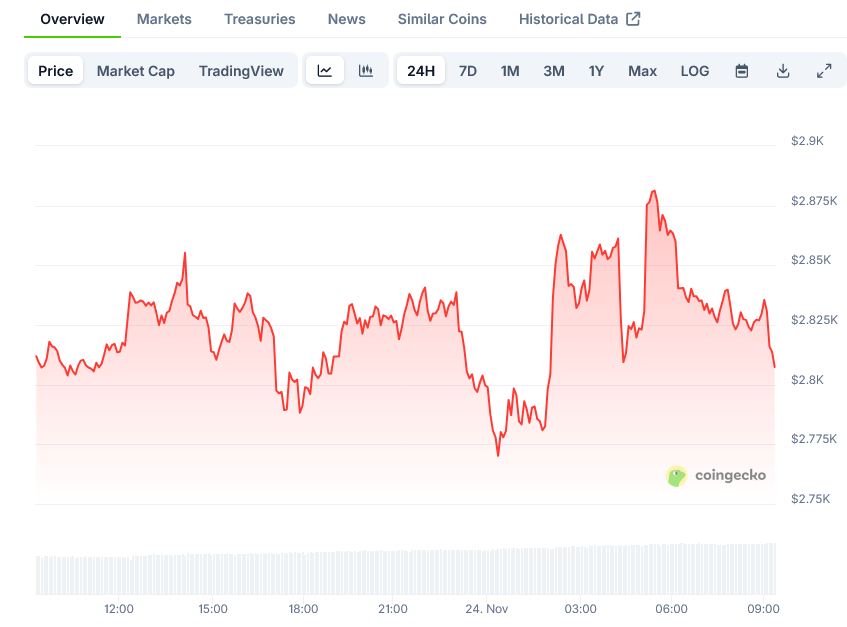The image size is (847, 627).
Task: Switch to the bar chart view icon
Action: [366, 70]
